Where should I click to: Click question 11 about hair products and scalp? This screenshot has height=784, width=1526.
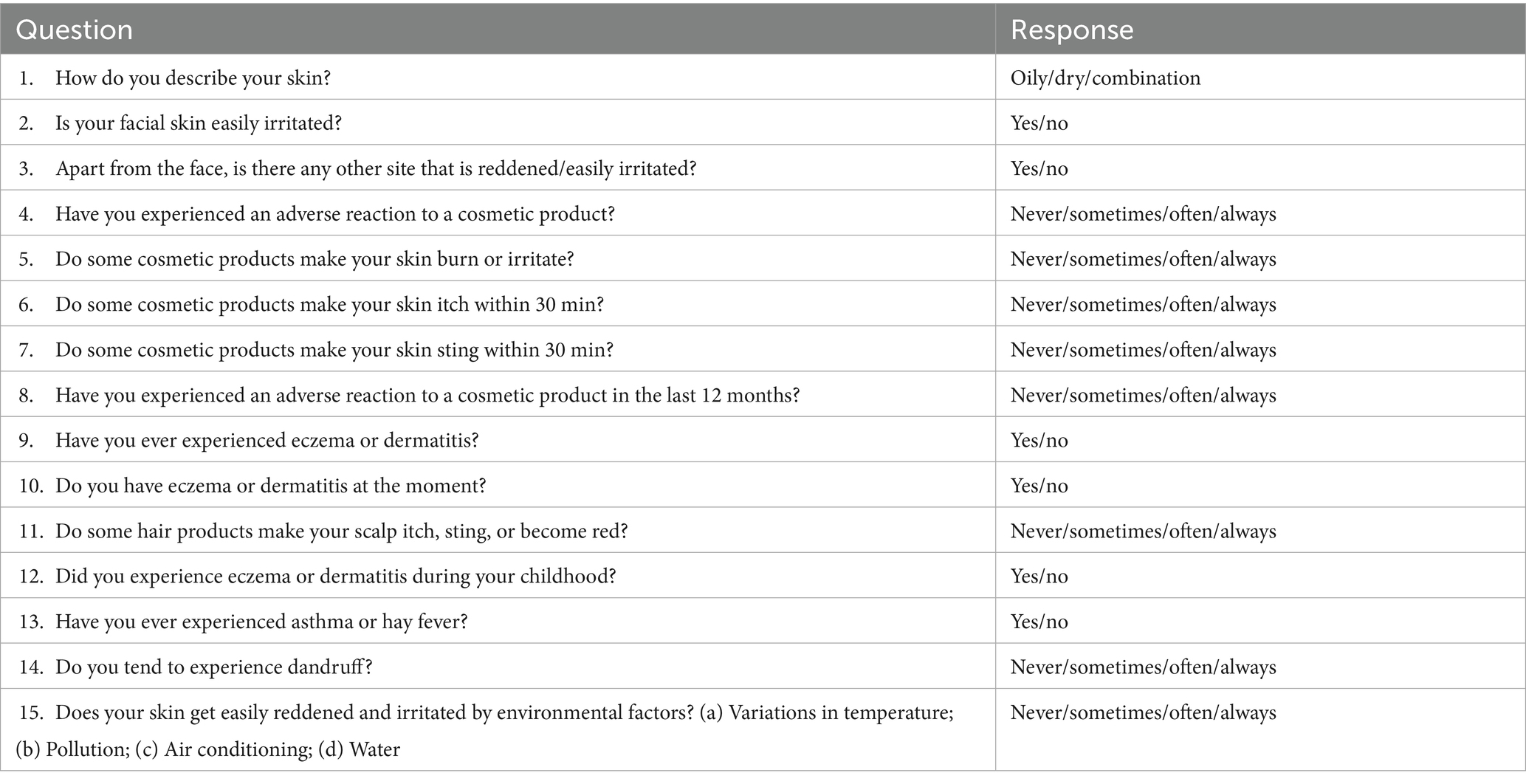point(342,531)
